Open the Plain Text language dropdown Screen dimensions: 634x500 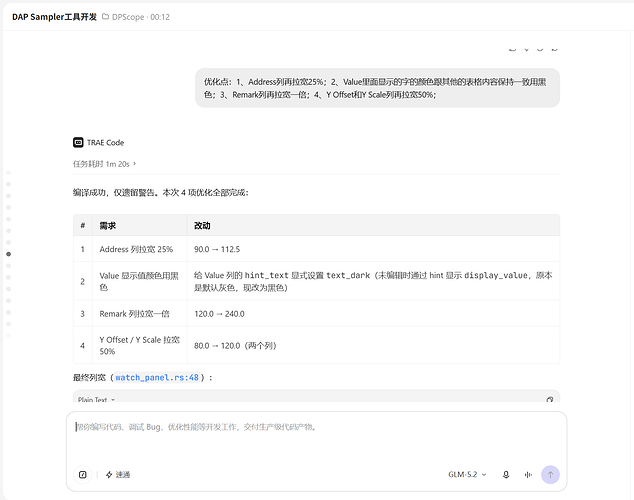[x=96, y=399]
